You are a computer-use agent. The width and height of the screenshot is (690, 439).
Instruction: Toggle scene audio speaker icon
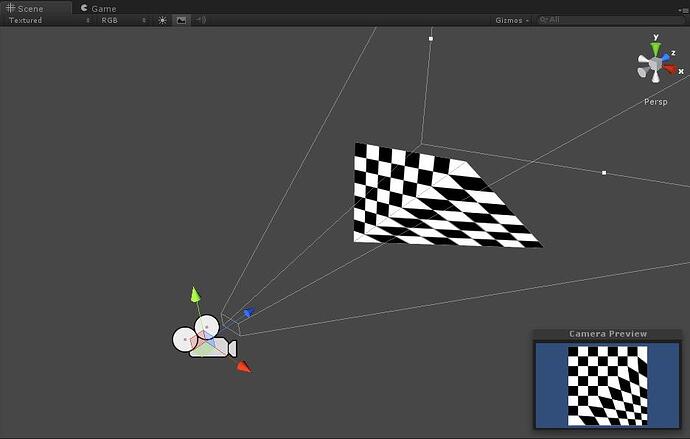point(201,20)
